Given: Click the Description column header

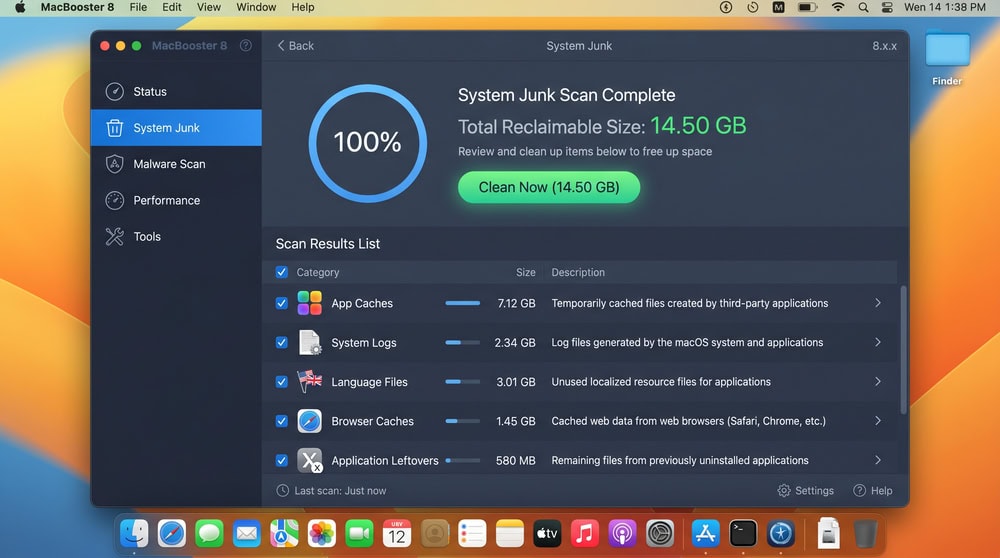Looking at the screenshot, I should click(578, 272).
